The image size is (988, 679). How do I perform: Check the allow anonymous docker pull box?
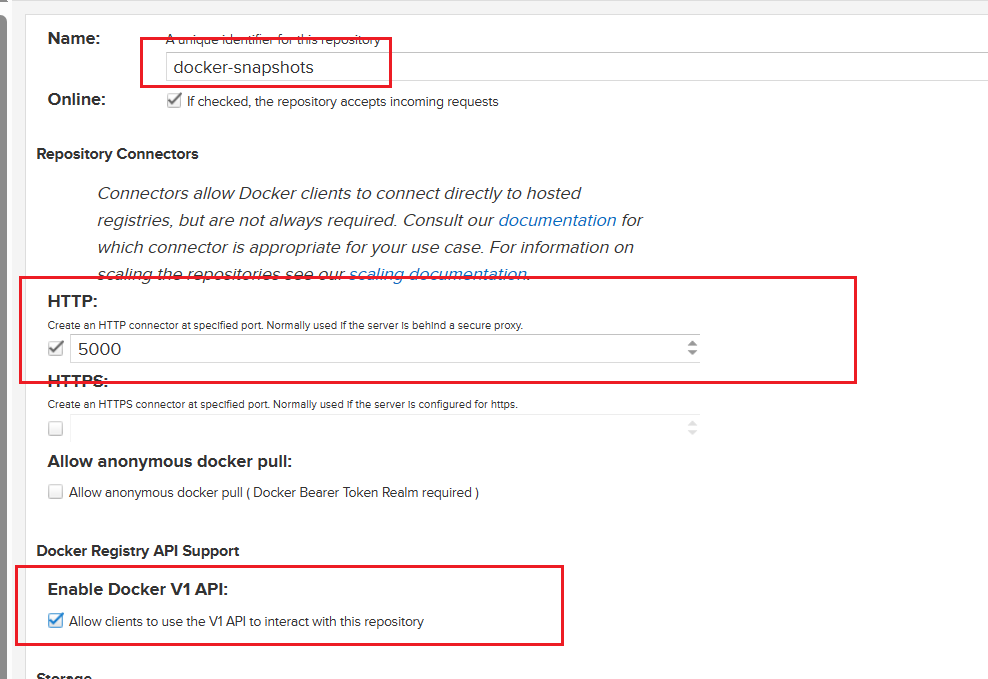(x=56, y=492)
